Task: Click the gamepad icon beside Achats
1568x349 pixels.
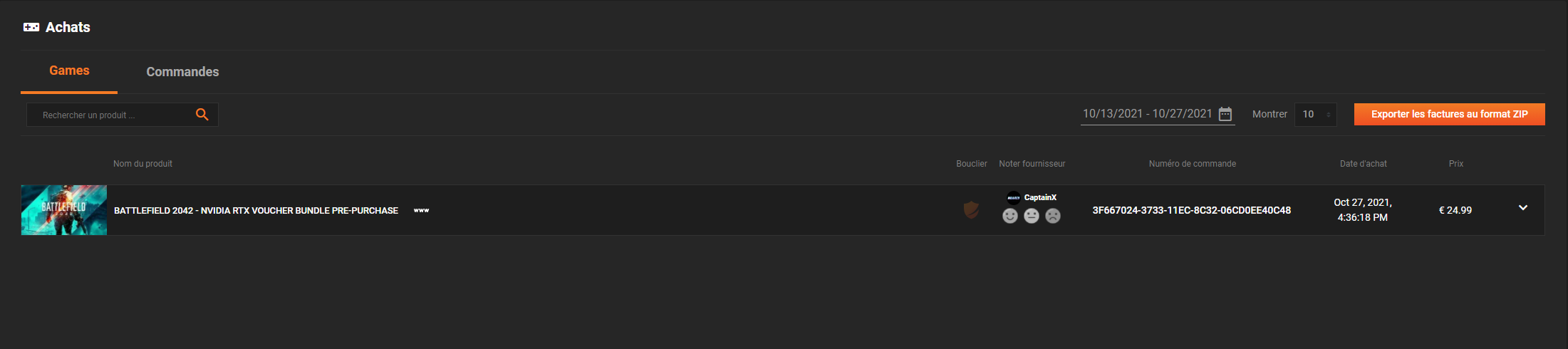Action: tap(31, 27)
